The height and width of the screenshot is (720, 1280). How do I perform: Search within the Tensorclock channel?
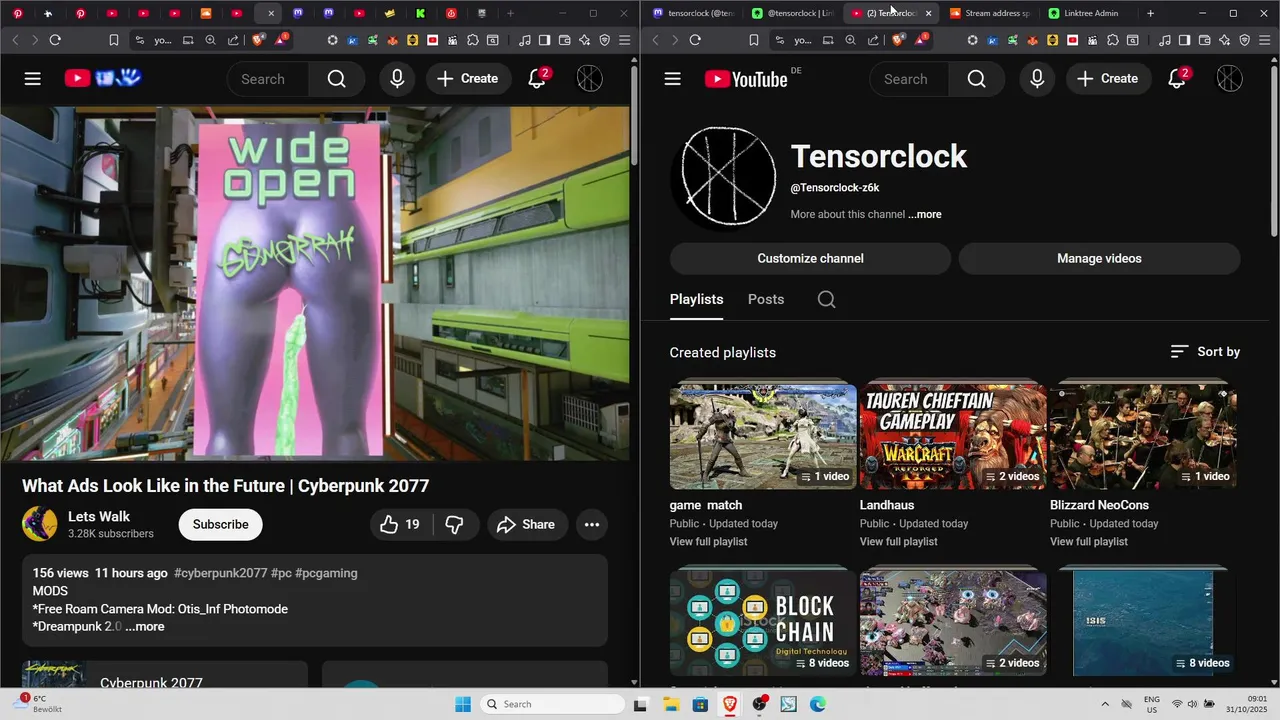826,299
